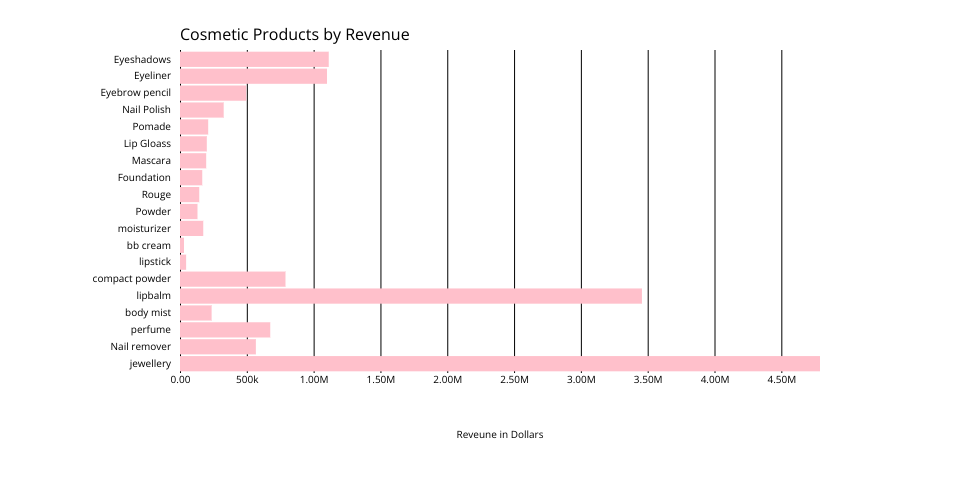This screenshot has height=500, width=960.
Task: Select the 500k x-axis tick label
Action: 247,381
